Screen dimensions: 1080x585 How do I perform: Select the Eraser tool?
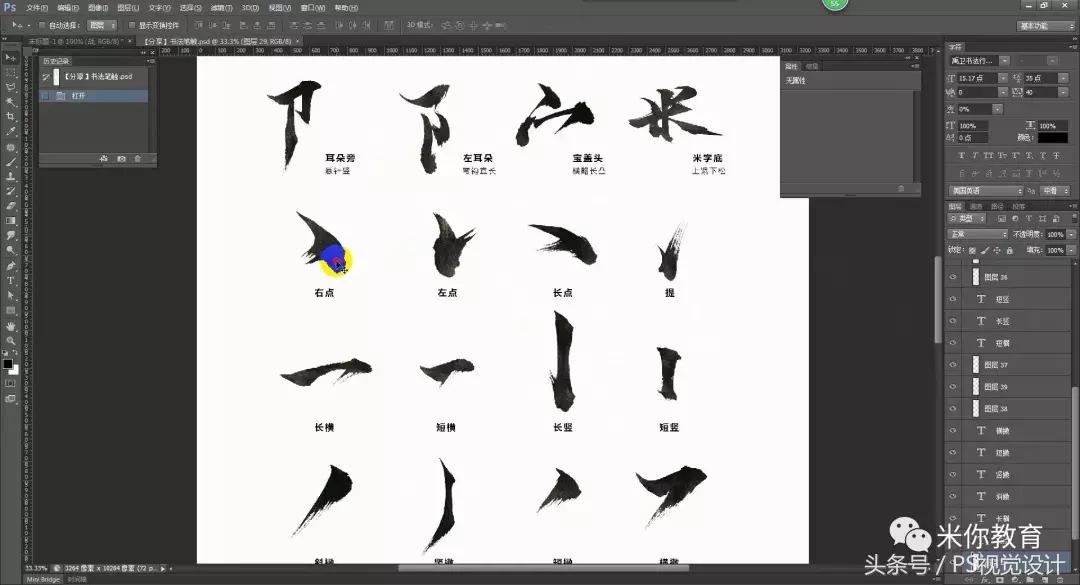10,205
